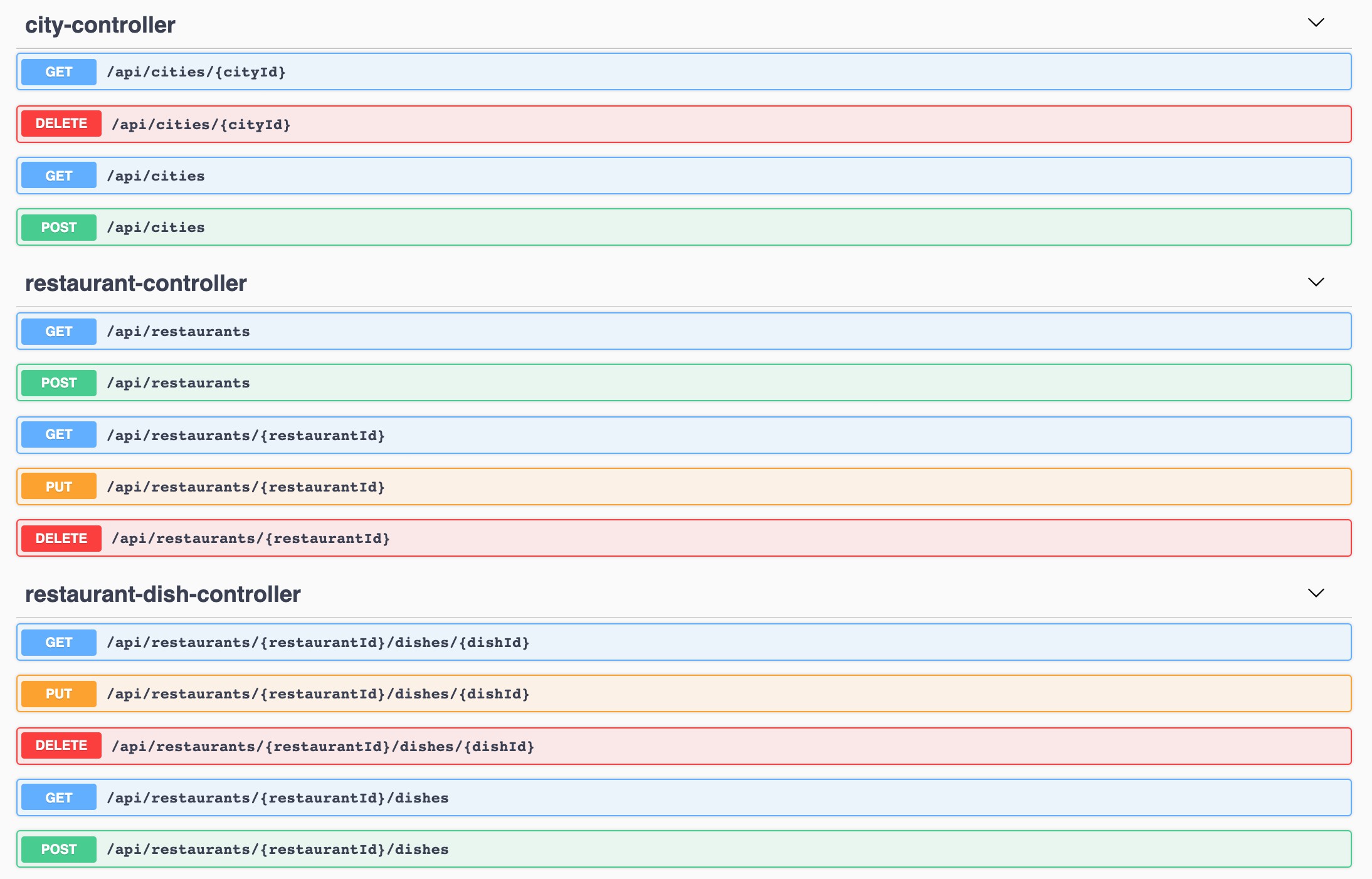Click DELETE badge for /api/cities/{cityId}

[61, 124]
